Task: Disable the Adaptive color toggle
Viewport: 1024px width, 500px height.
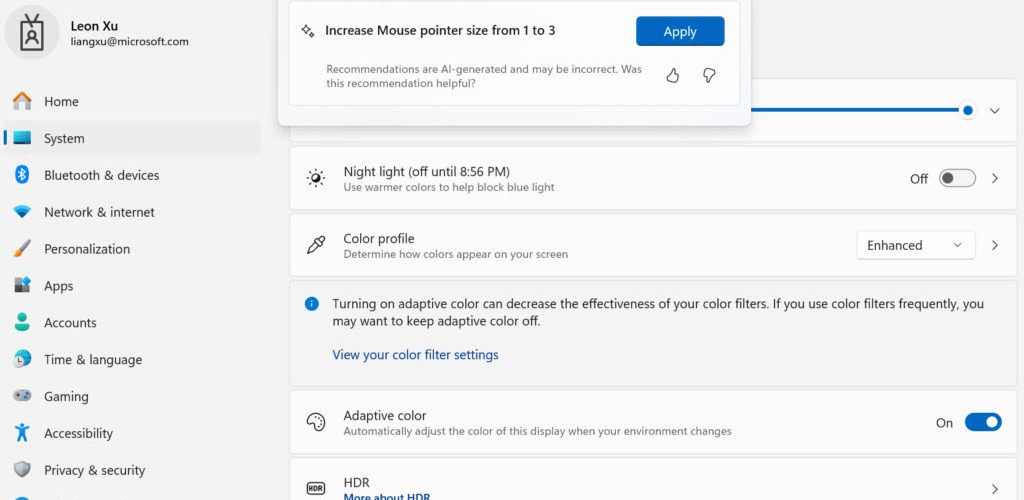Action: (982, 423)
